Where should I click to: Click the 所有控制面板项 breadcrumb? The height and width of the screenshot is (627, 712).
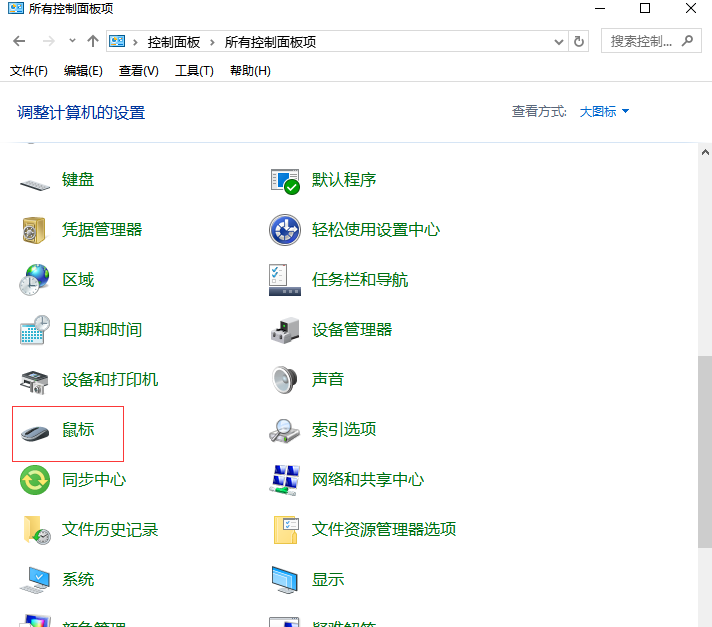270,42
